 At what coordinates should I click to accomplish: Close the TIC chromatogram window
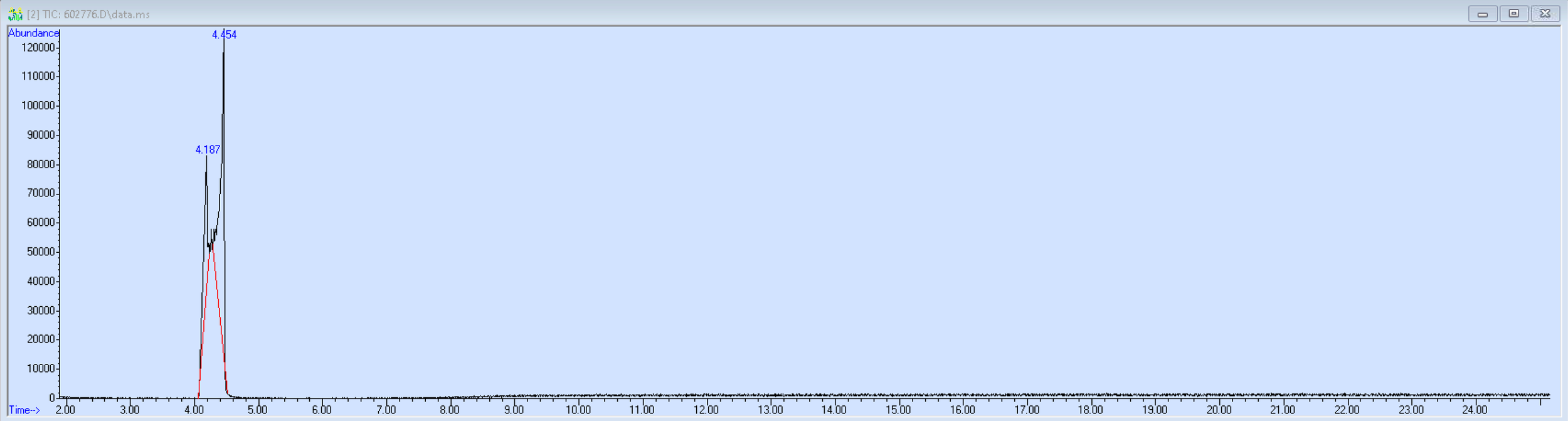[1545, 14]
